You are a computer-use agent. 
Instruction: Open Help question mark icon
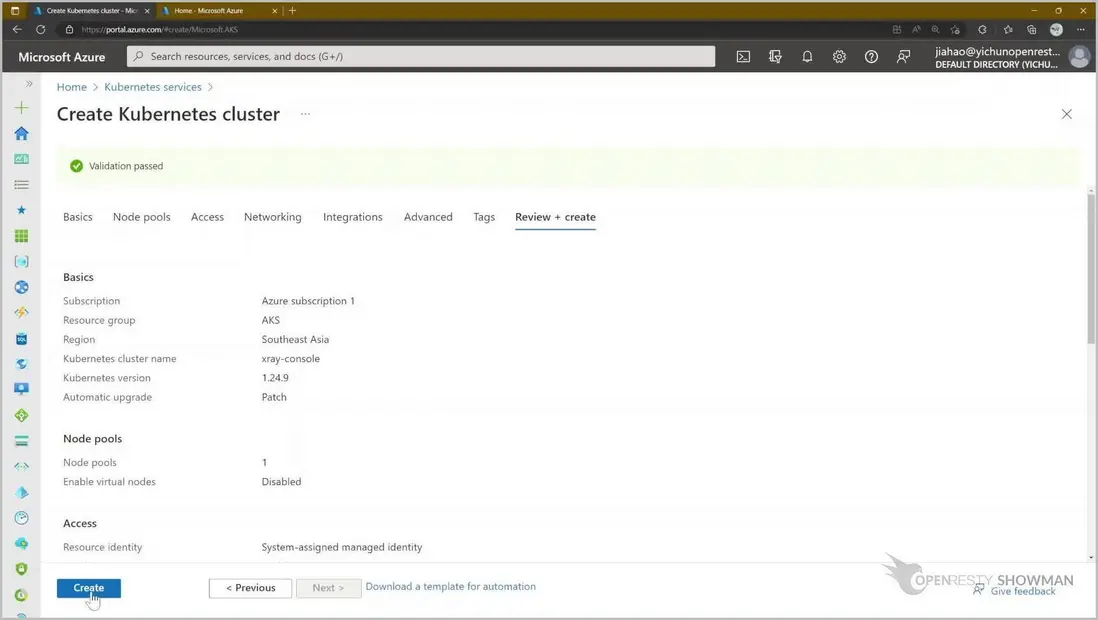[x=871, y=57]
